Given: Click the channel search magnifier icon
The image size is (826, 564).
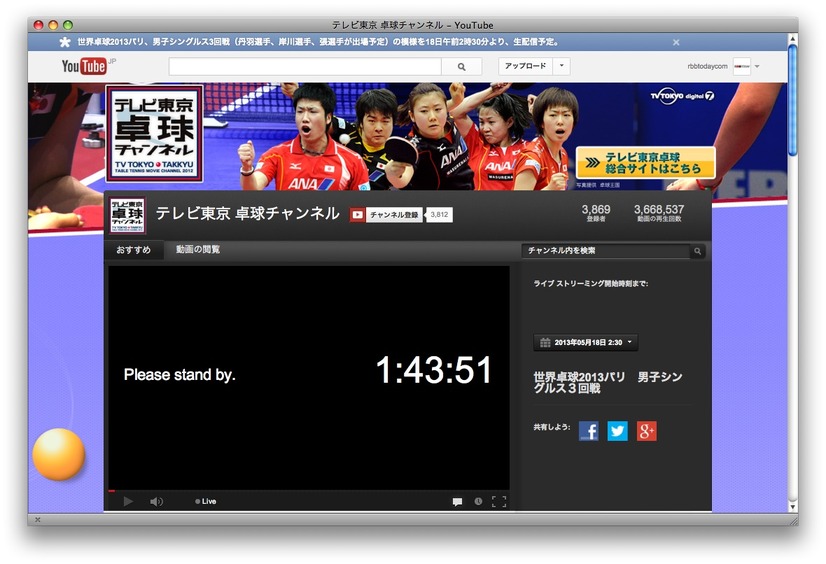Looking at the screenshot, I should 697,251.
